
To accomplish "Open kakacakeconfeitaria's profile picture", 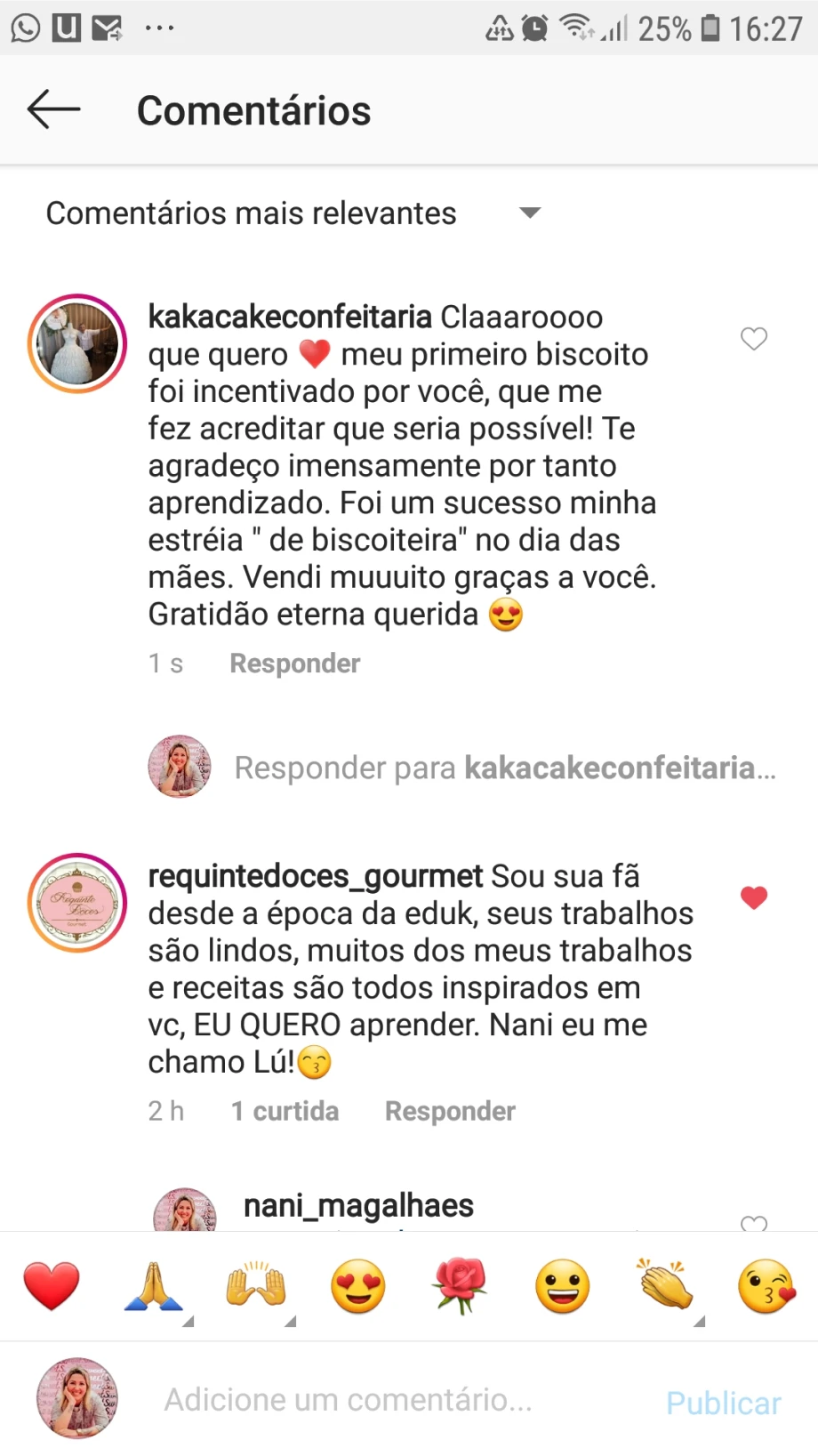I will pyautogui.click(x=77, y=343).
